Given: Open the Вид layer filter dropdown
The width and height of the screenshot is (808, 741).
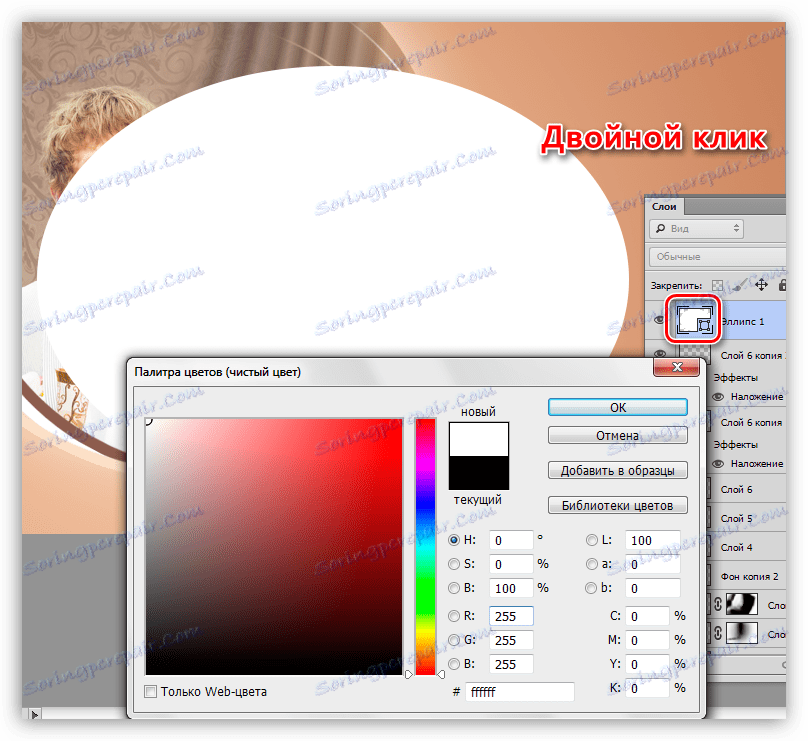Looking at the screenshot, I should [x=696, y=228].
